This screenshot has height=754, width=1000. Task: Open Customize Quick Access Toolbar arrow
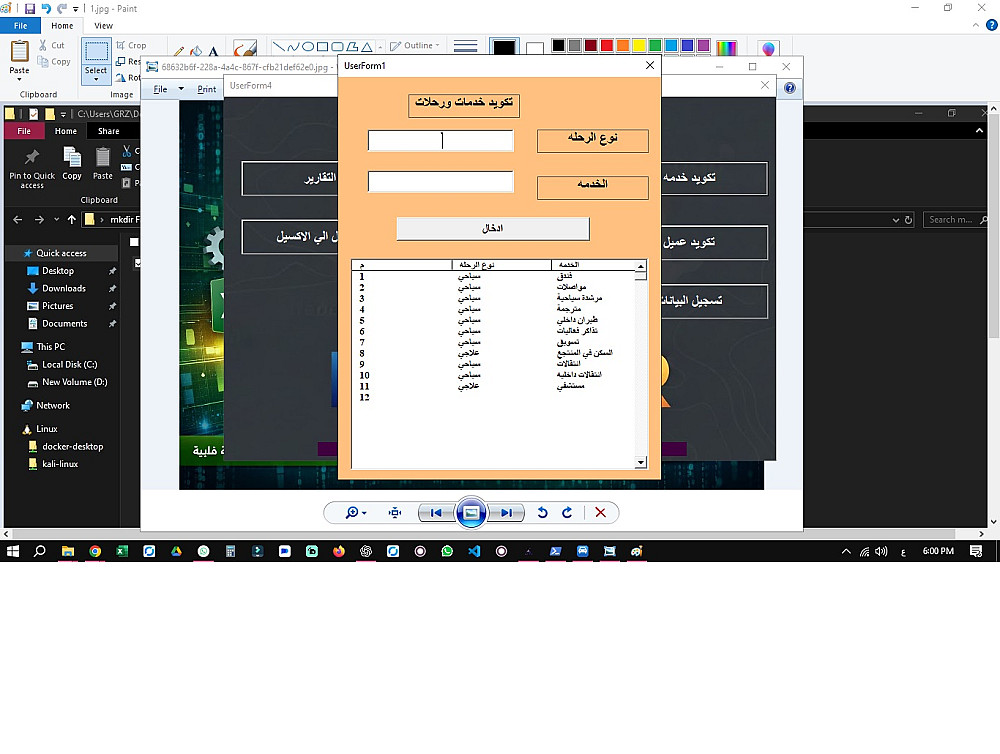pyautogui.click(x=75, y=9)
